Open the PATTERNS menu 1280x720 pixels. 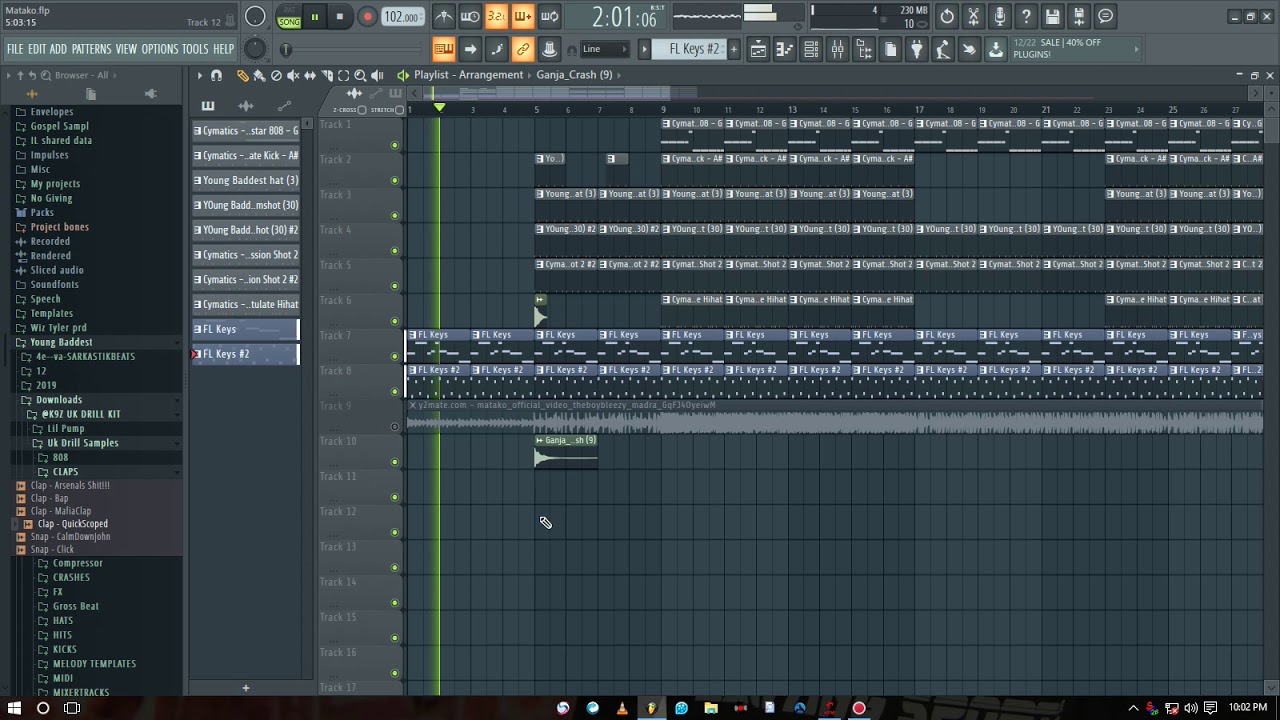tap(91, 49)
